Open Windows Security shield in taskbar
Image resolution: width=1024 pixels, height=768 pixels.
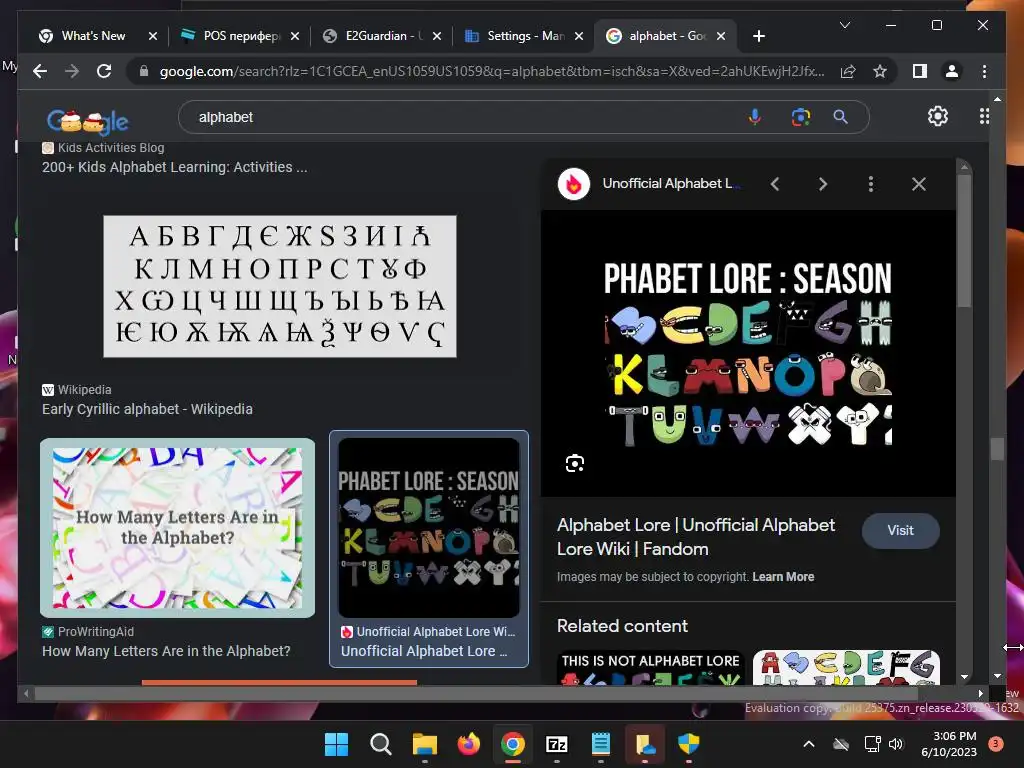[x=688, y=744]
